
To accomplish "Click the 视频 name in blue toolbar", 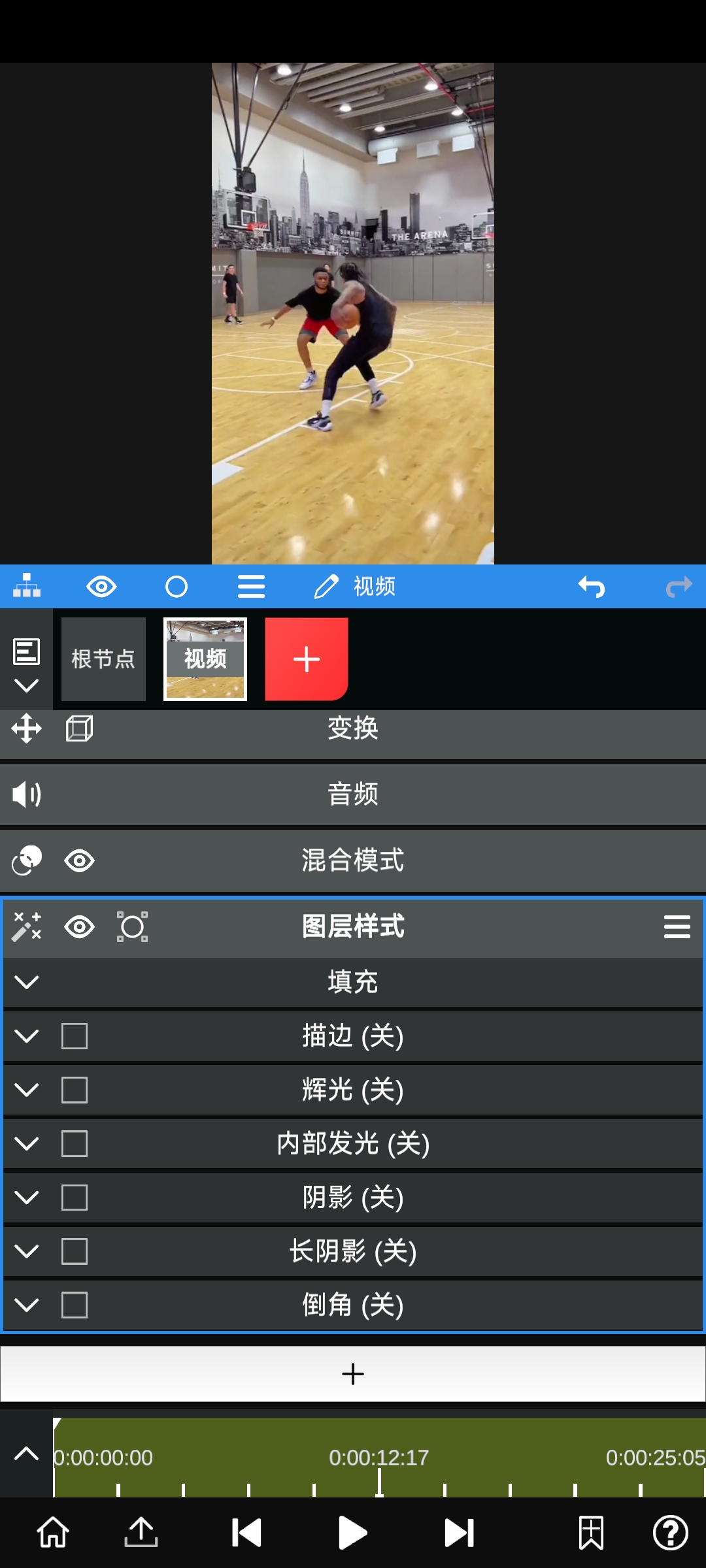I will click(375, 586).
